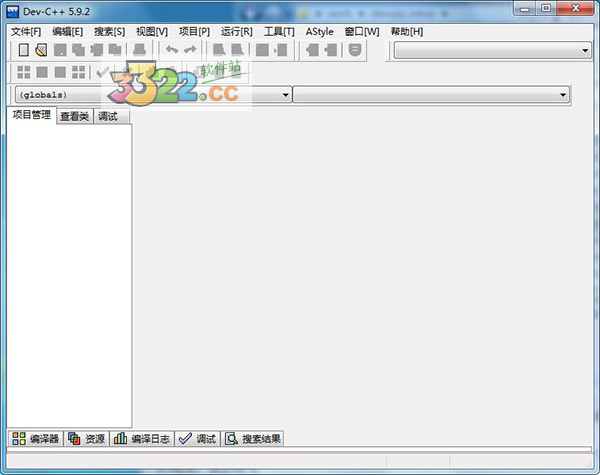Click the Add to project toolbar icon
The height and width of the screenshot is (475, 600).
point(312,50)
